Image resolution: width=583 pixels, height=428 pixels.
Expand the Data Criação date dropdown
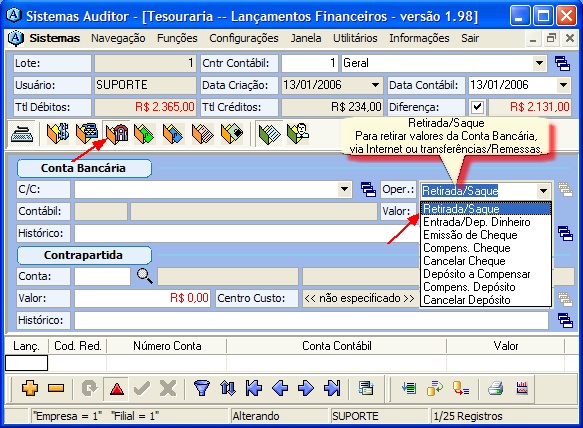(x=376, y=85)
